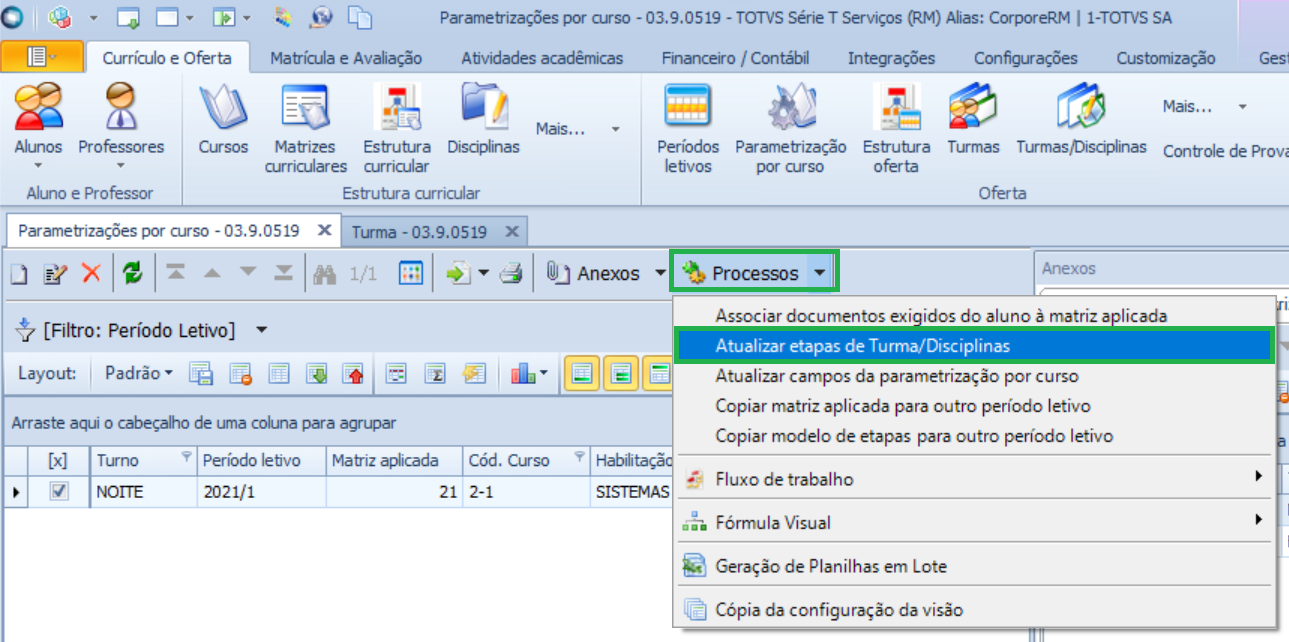Screen dimensions: 1289x642
Task: Switch to Financeiro / Contábil tab
Action: point(735,58)
